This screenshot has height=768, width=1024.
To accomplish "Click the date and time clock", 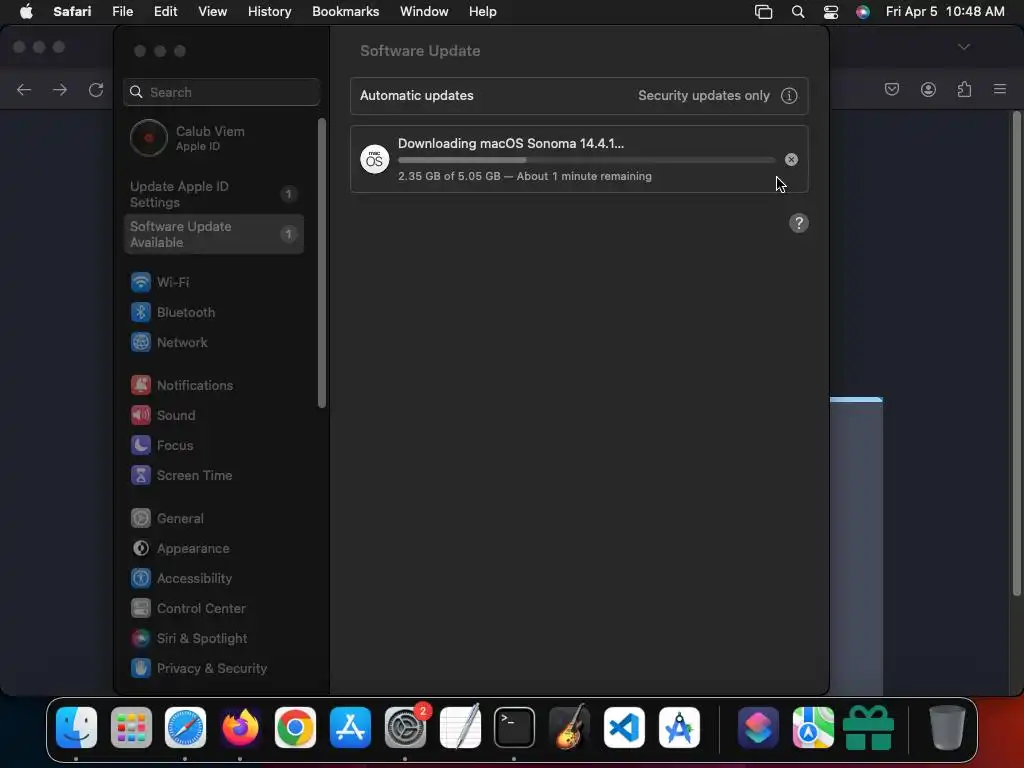I will click(945, 12).
